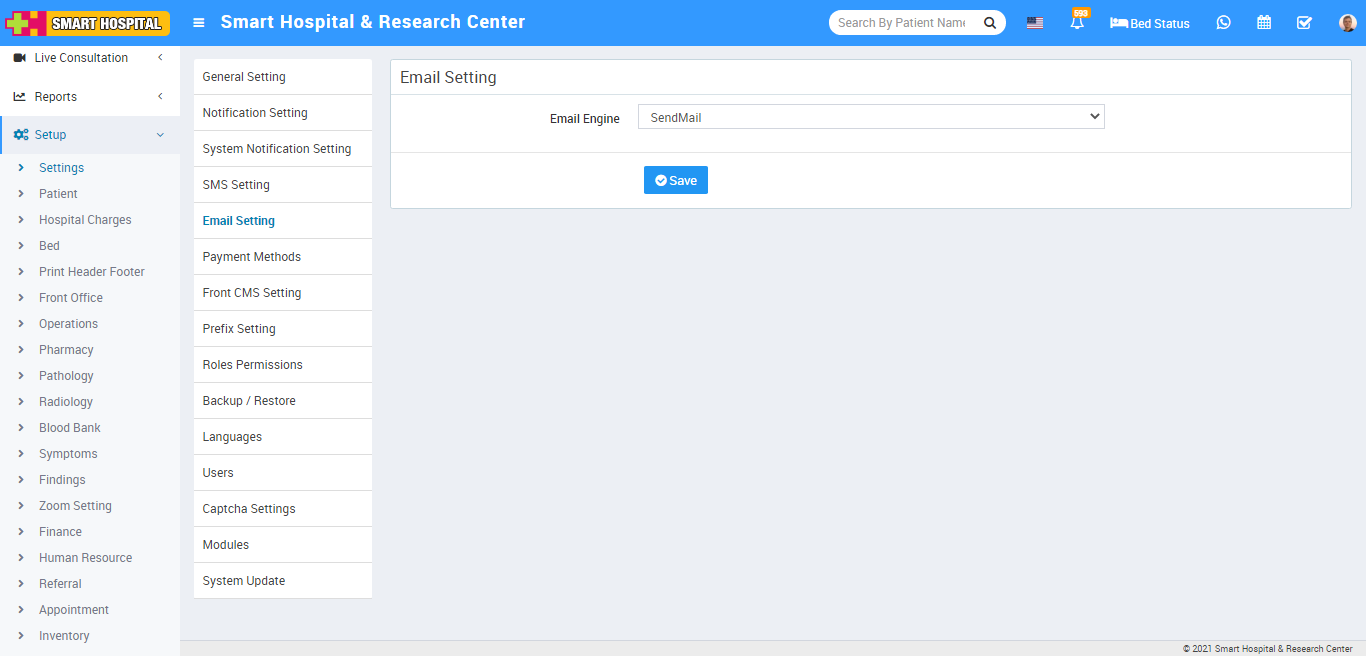Click the Search By Patient Name field
The height and width of the screenshot is (657, 1366).
(902, 23)
